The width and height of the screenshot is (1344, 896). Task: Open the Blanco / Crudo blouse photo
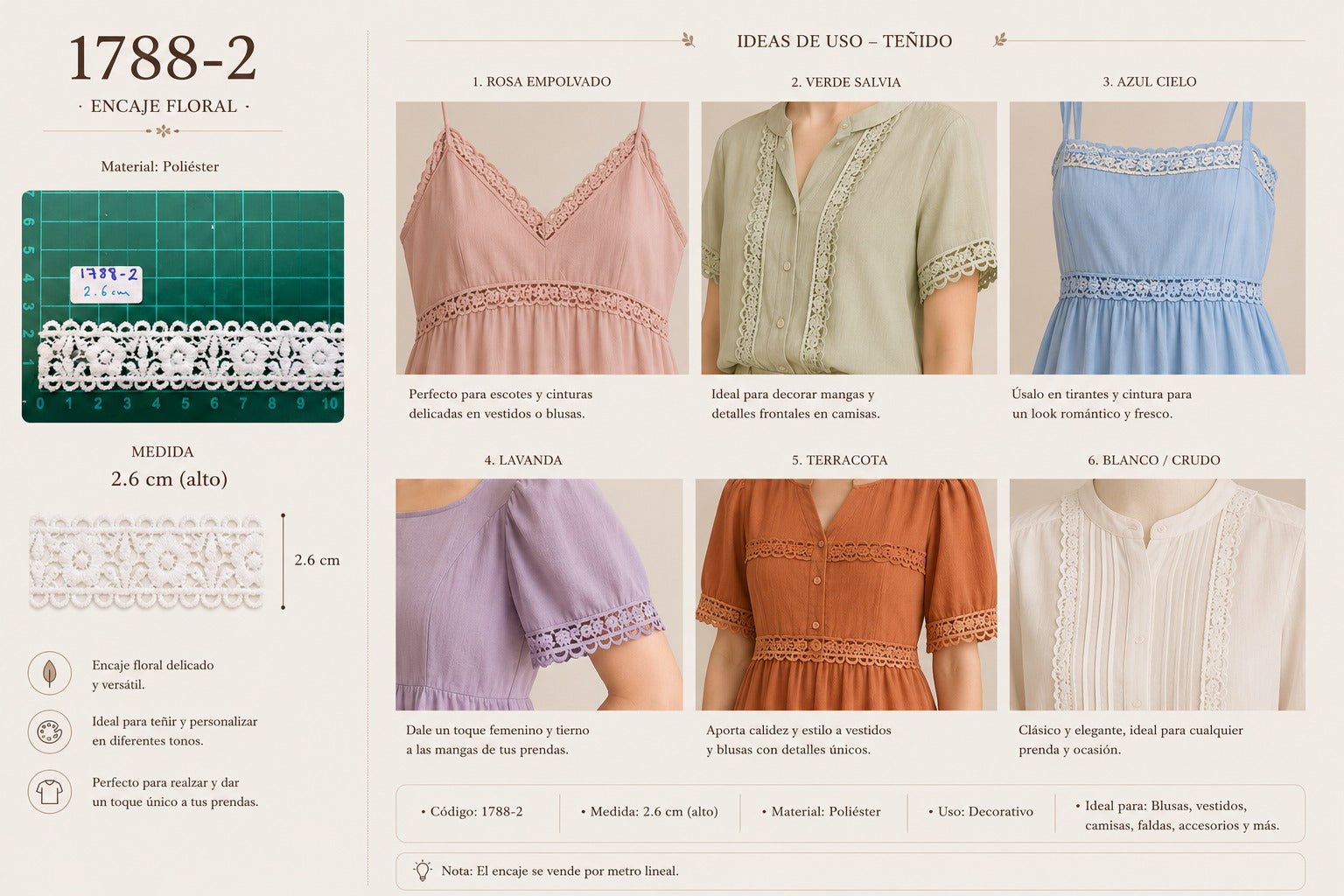coord(1157,594)
